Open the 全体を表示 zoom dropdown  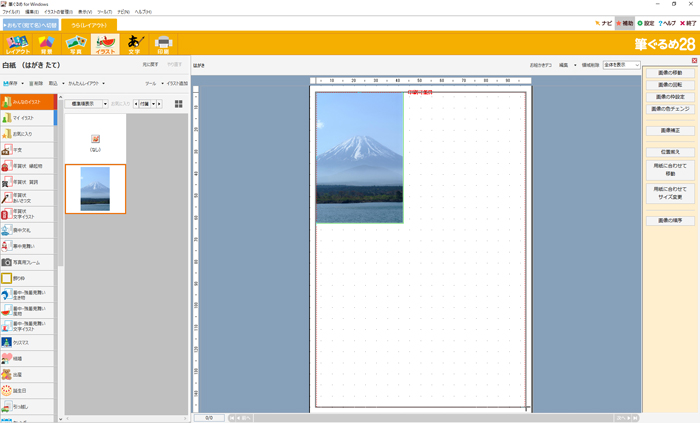(x=620, y=65)
